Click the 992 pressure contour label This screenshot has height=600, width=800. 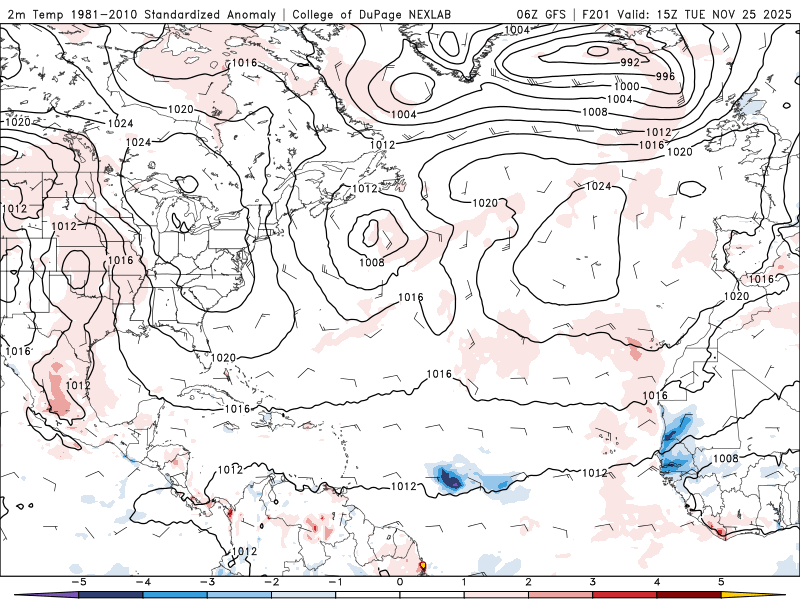tap(630, 62)
